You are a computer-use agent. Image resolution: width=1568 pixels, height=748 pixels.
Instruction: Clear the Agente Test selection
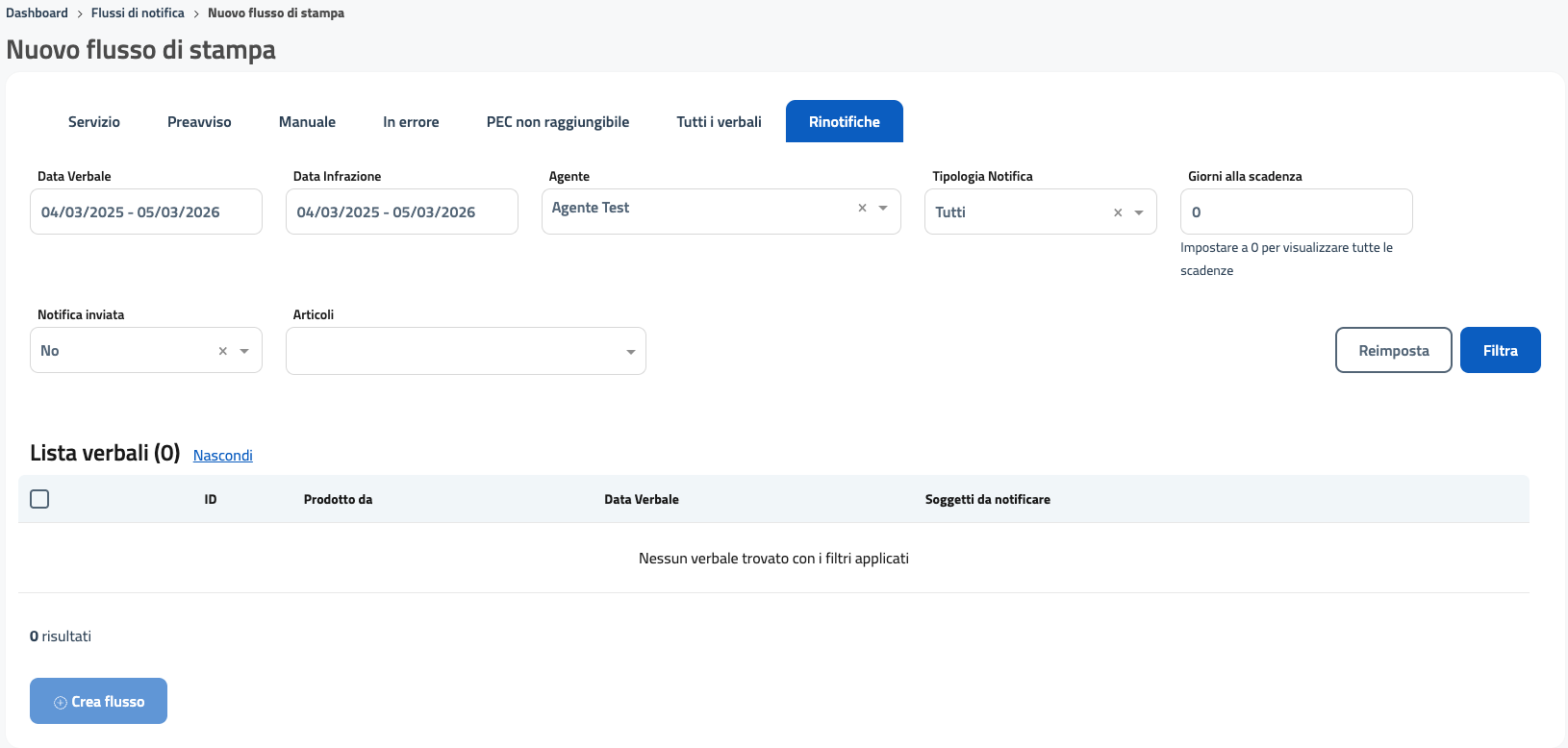[862, 208]
